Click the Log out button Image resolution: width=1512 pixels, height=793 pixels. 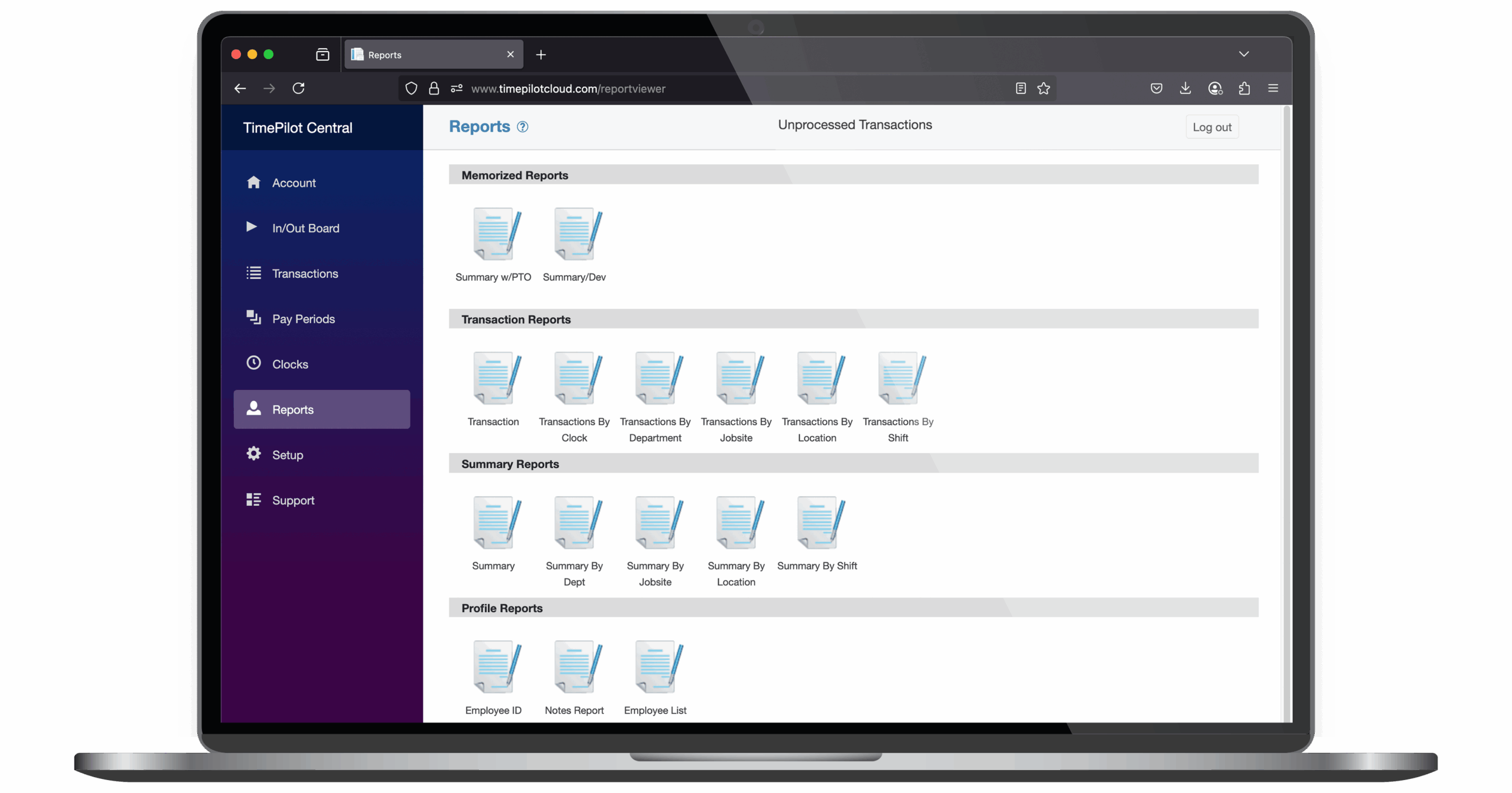(x=1211, y=127)
